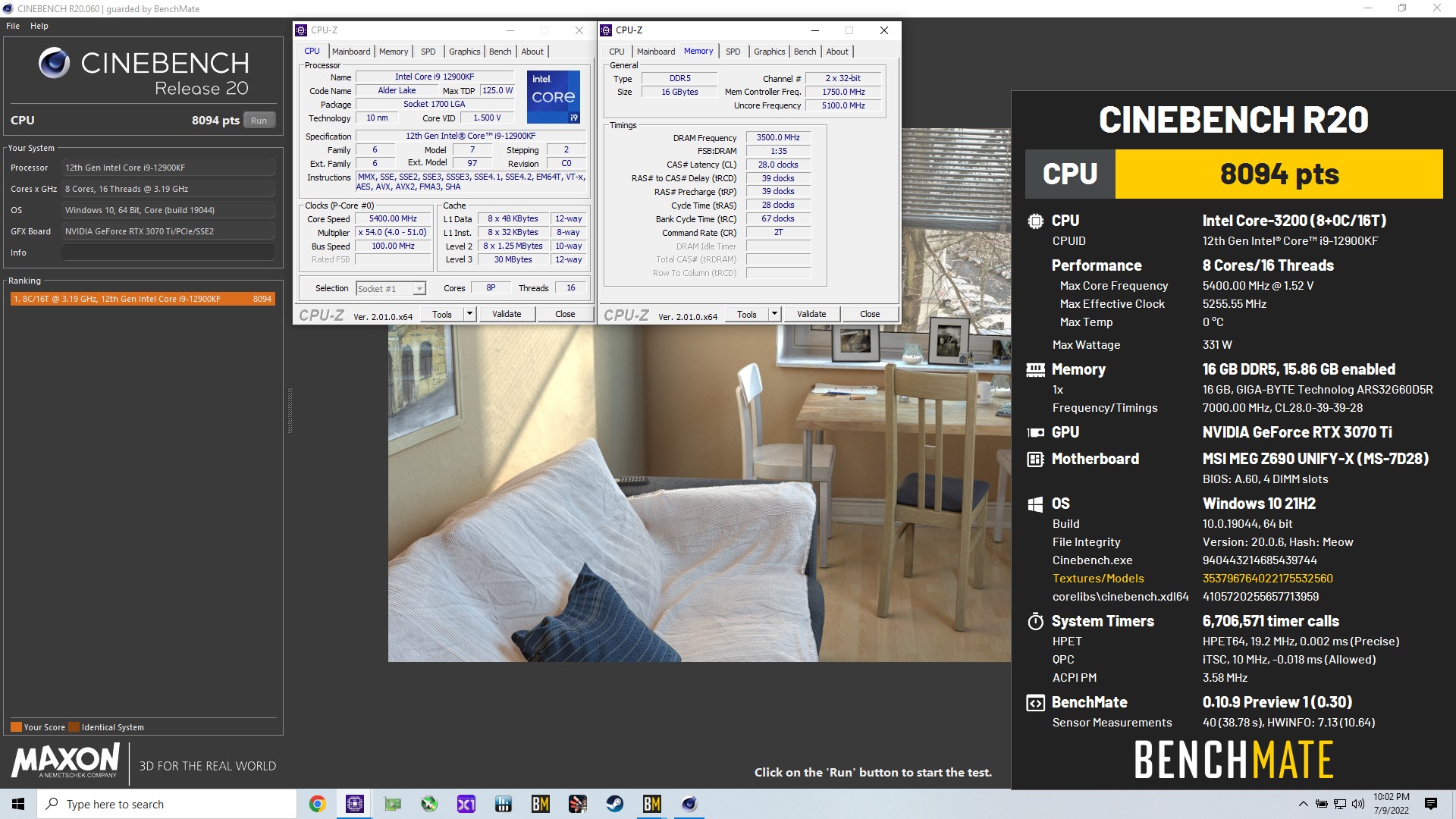Click the Intel Core i9 badge logo

click(554, 97)
